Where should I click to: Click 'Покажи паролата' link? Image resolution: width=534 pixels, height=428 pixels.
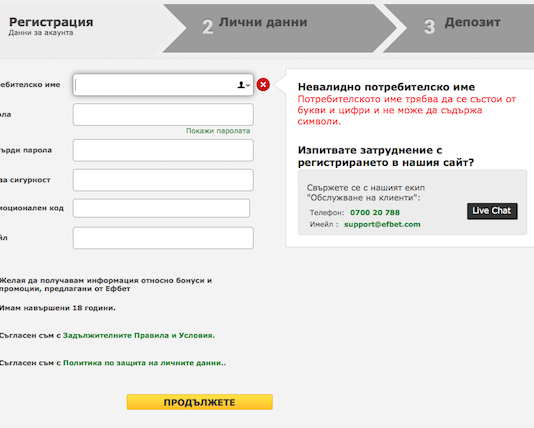[x=218, y=131]
